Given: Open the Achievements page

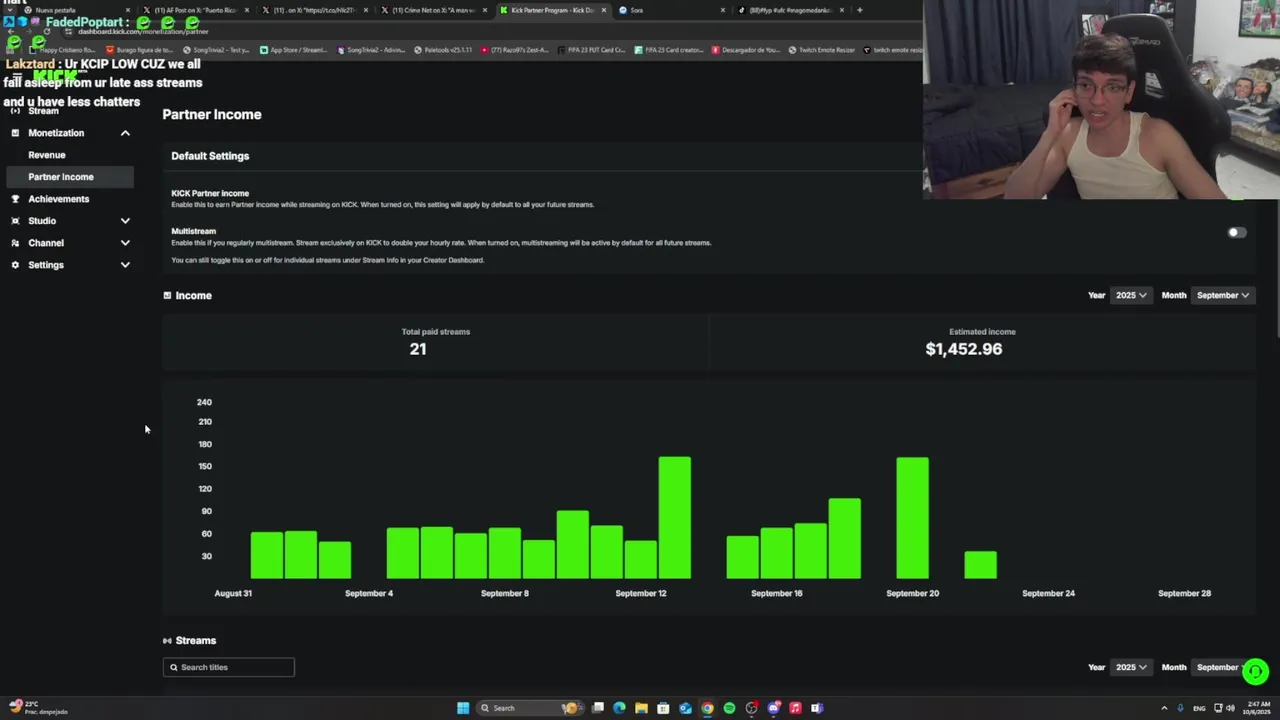Looking at the screenshot, I should pos(59,199).
